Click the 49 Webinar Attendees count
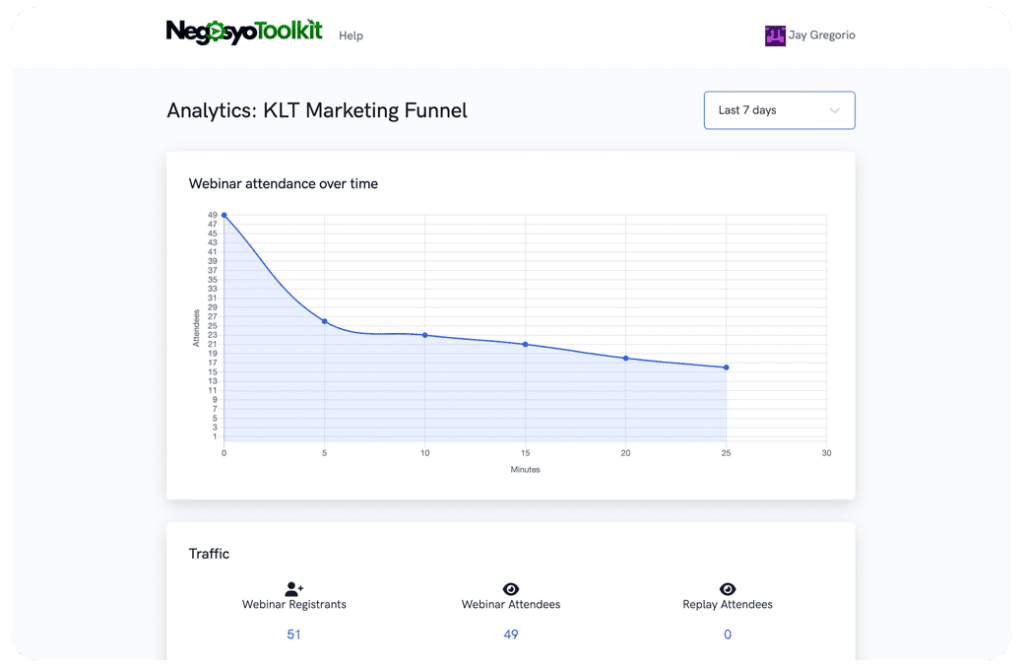Viewport: 1024px width, 667px height. tap(510, 634)
